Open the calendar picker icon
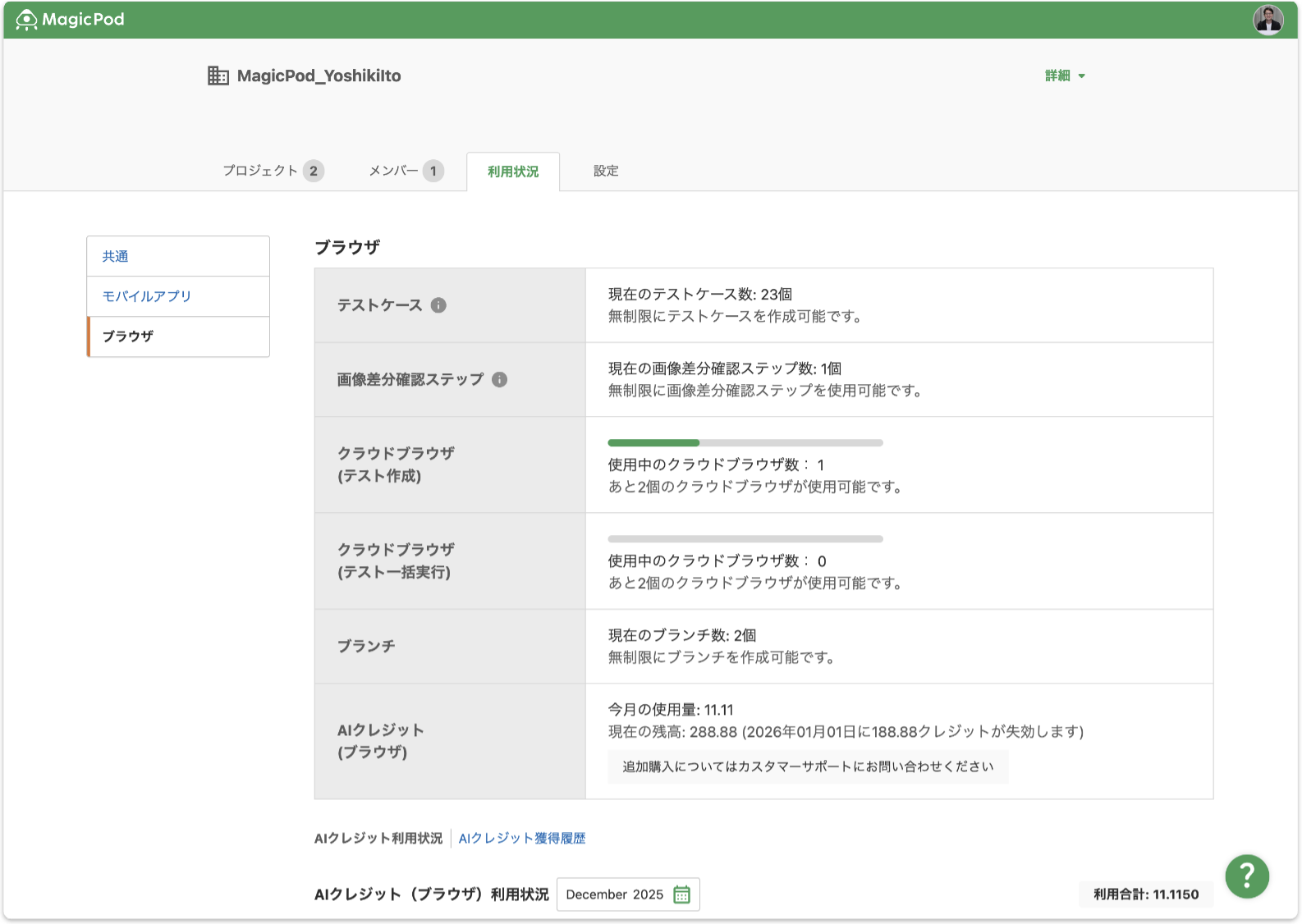 [681, 894]
